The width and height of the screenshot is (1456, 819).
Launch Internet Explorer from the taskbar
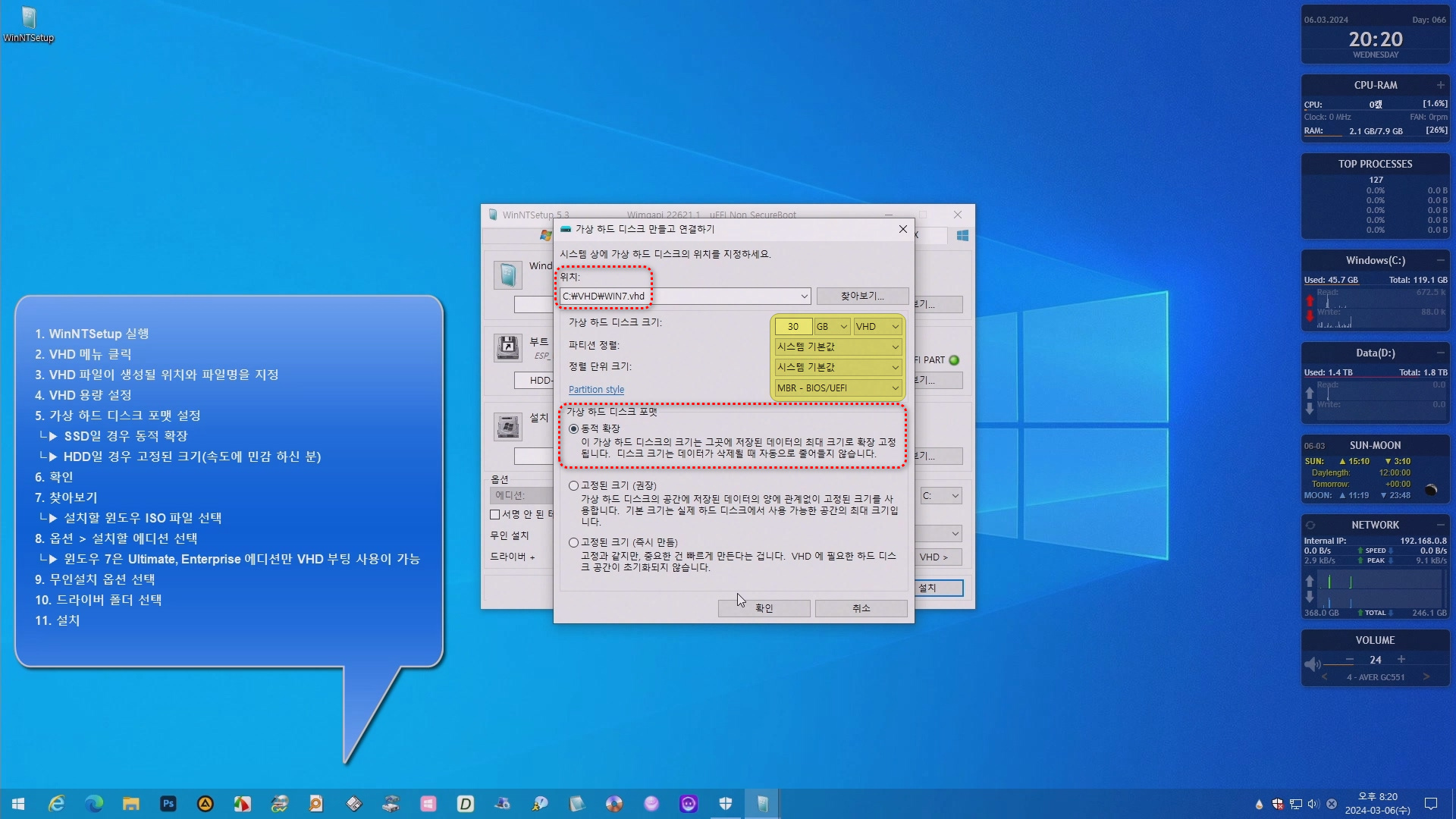click(x=56, y=804)
